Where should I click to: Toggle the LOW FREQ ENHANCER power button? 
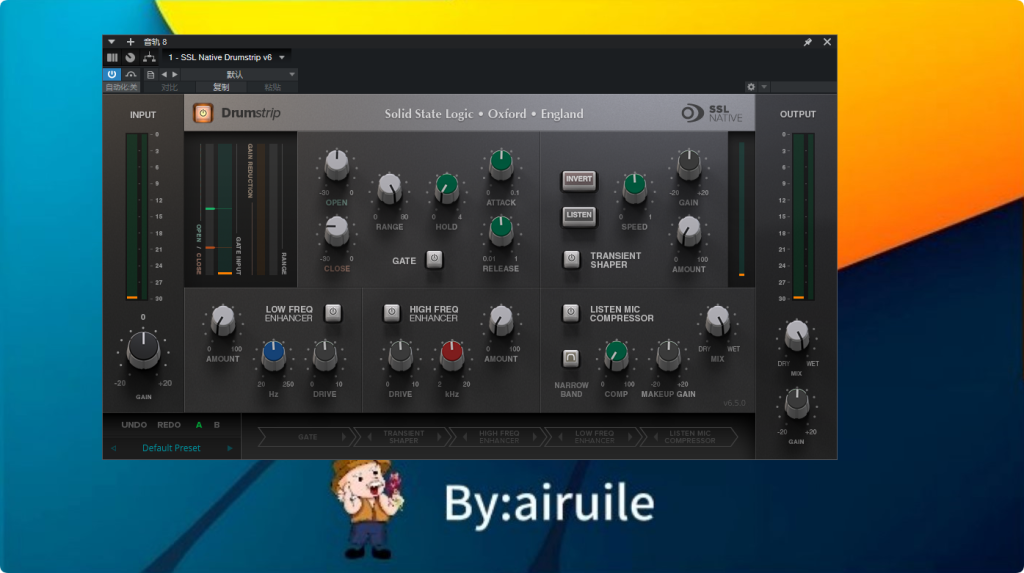tap(333, 313)
